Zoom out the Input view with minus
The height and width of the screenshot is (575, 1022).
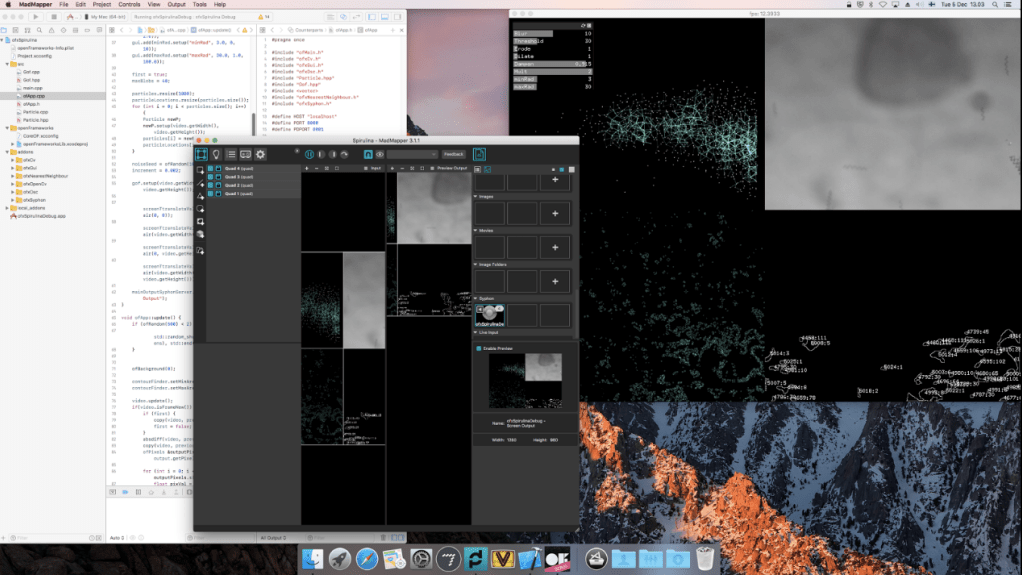[x=317, y=168]
